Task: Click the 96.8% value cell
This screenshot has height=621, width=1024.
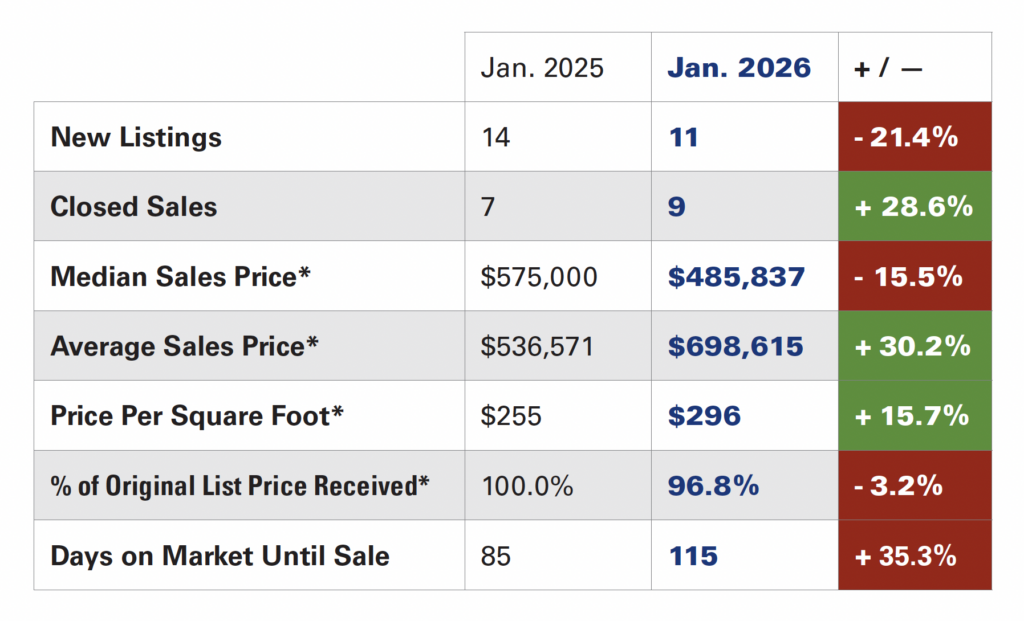Action: [713, 486]
